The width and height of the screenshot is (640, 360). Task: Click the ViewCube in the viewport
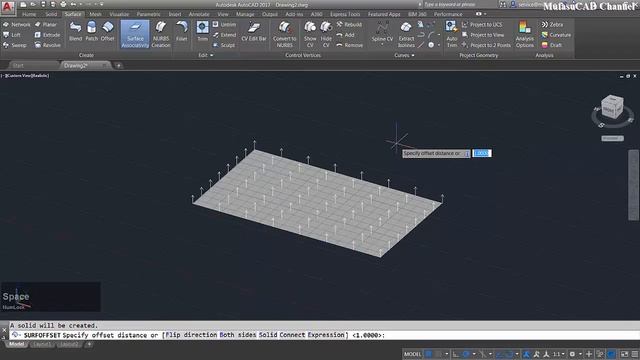tap(612, 107)
